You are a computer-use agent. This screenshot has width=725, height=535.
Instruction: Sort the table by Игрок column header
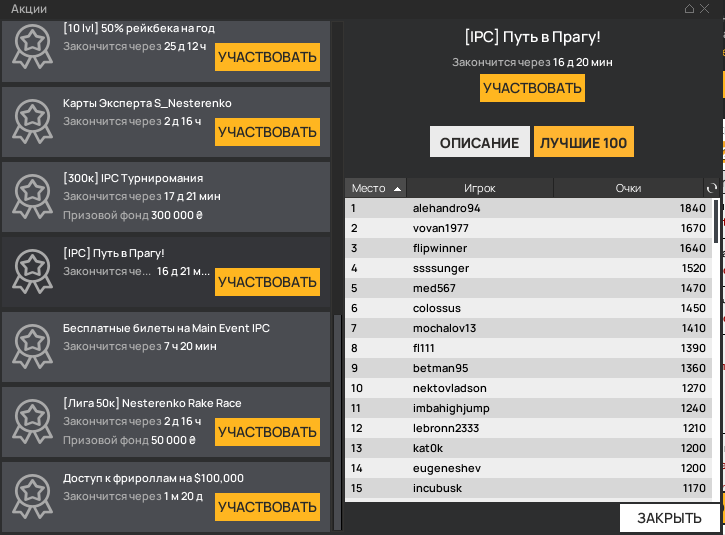pos(479,188)
